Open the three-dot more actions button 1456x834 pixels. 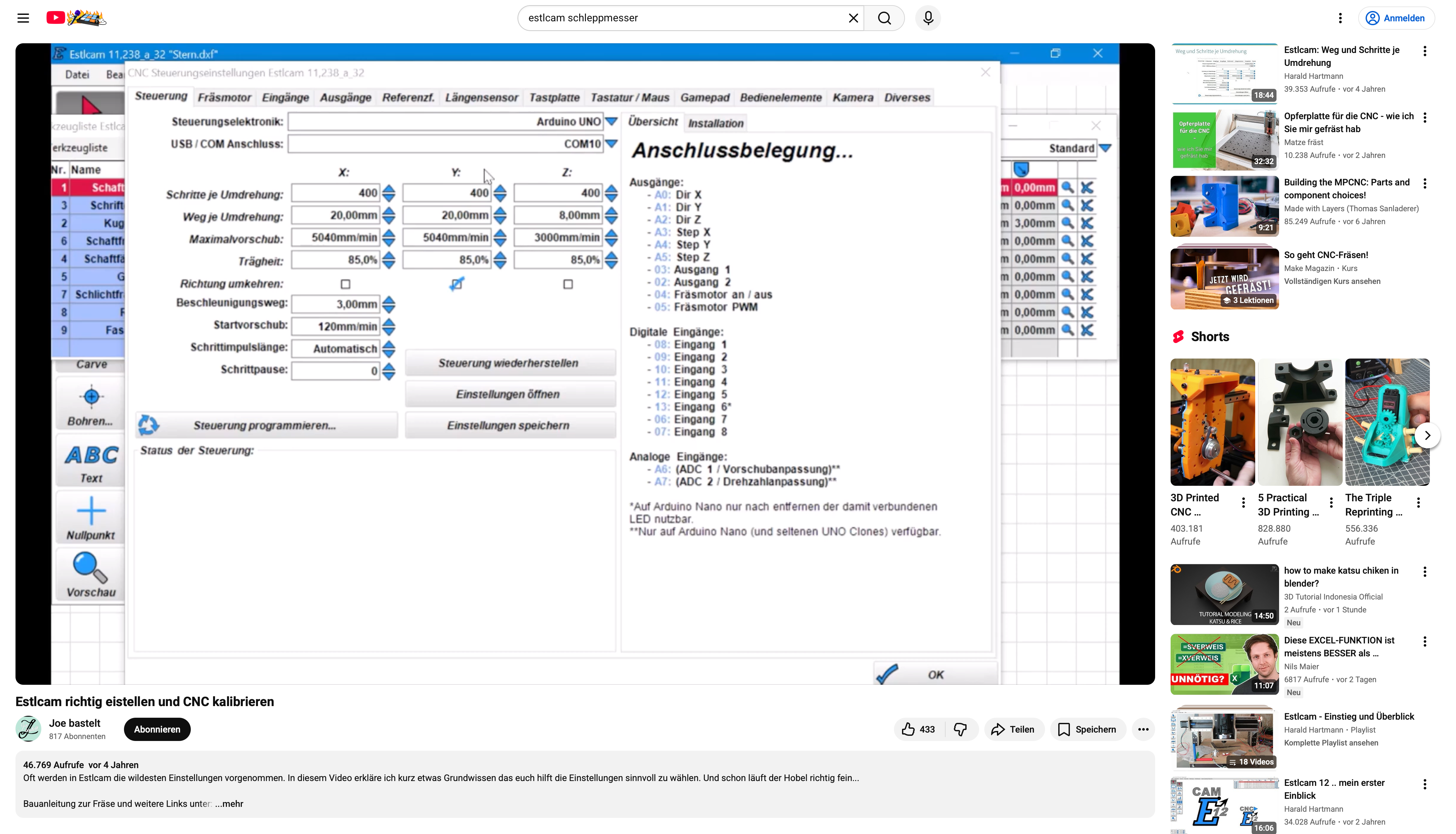(1143, 729)
